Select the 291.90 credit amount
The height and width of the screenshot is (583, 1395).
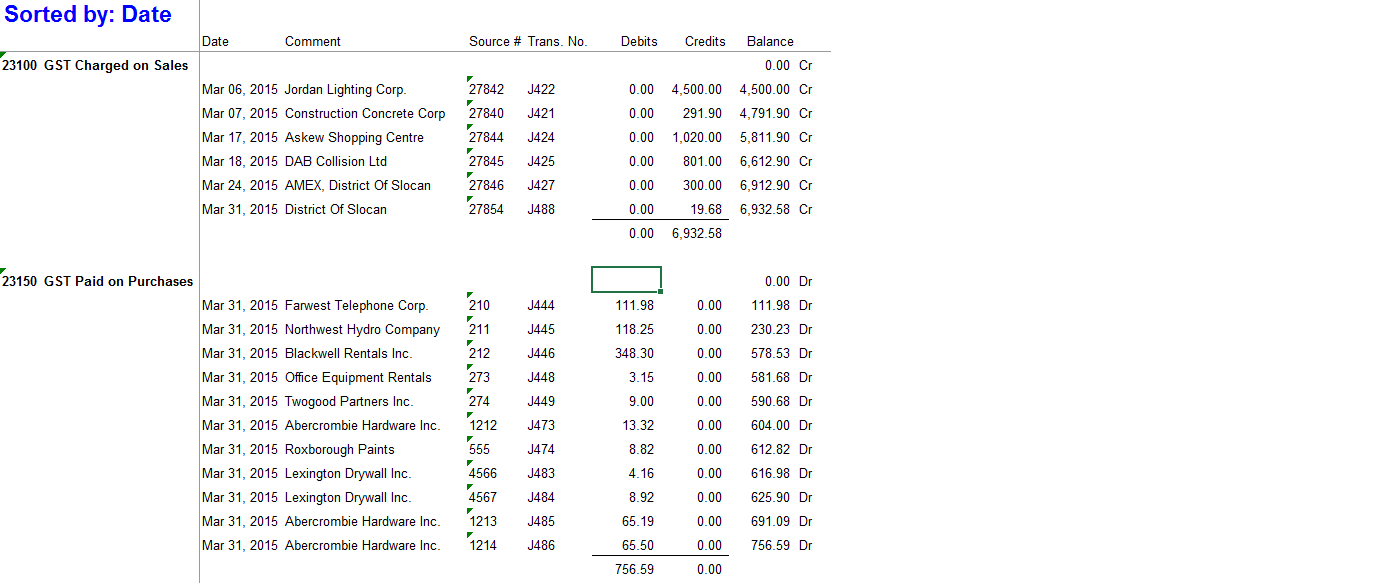[702, 113]
